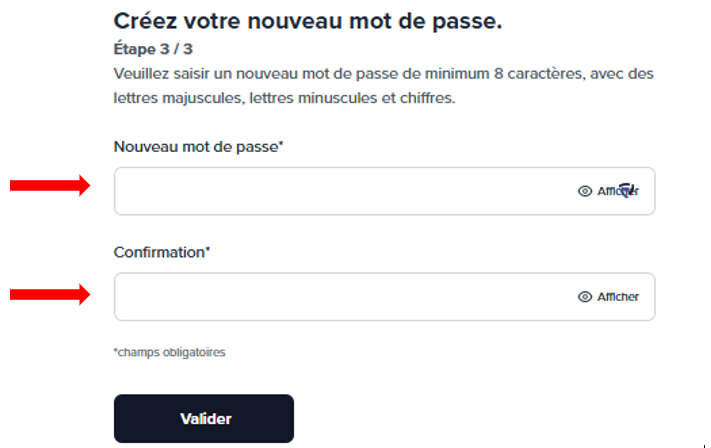Click the Étape 3 / 3 step indicator
Image resolution: width=711 pixels, height=448 pixels.
tap(153, 49)
